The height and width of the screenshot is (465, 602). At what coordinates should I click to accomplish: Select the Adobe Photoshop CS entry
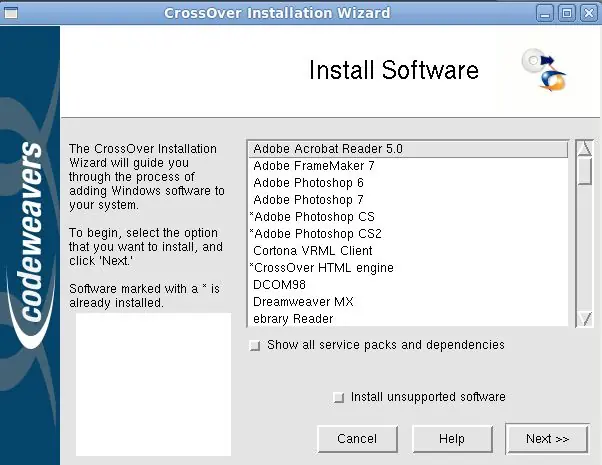click(408, 217)
